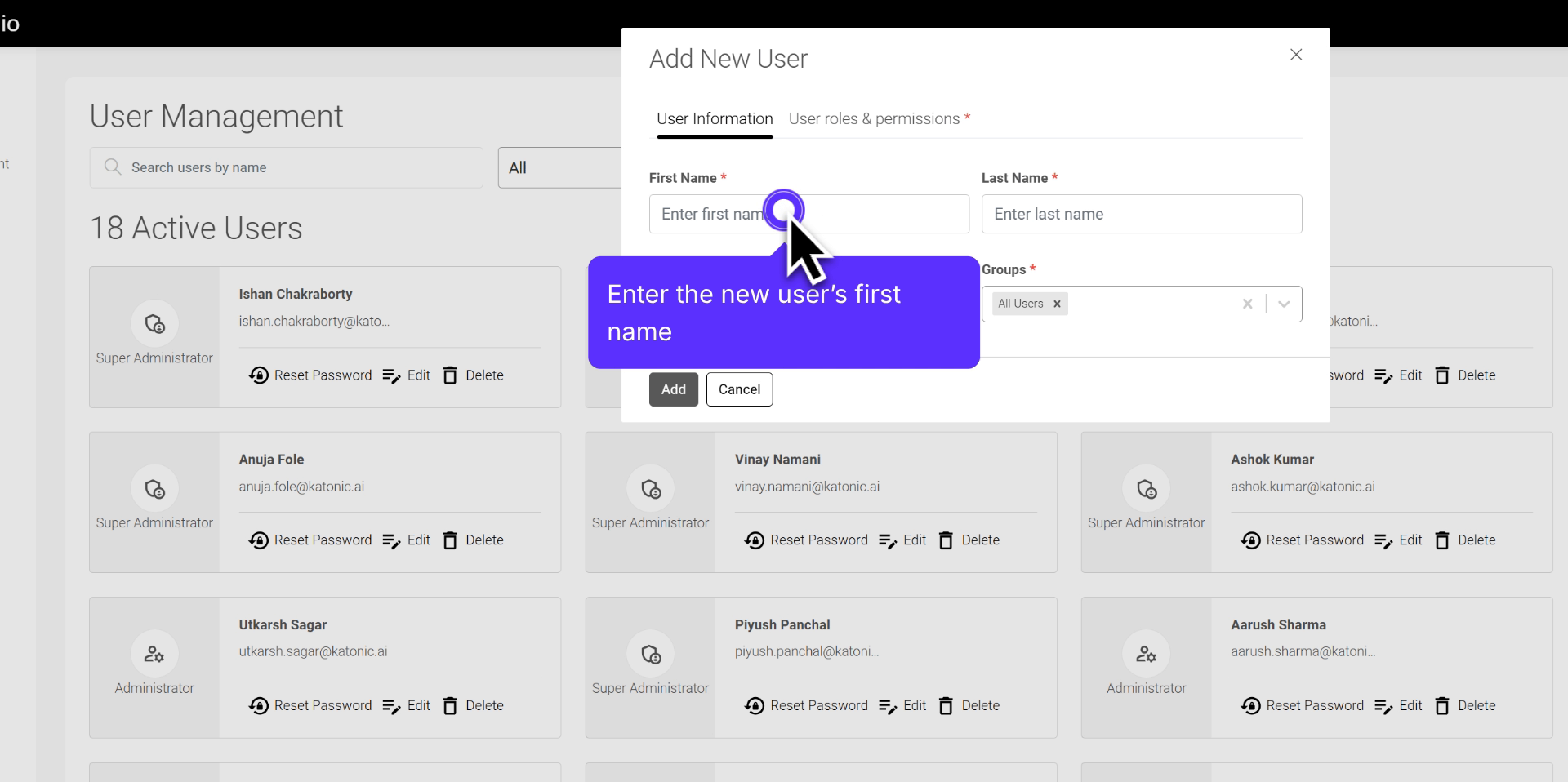
Task: Click search magnifier icon in user search
Action: tap(113, 167)
